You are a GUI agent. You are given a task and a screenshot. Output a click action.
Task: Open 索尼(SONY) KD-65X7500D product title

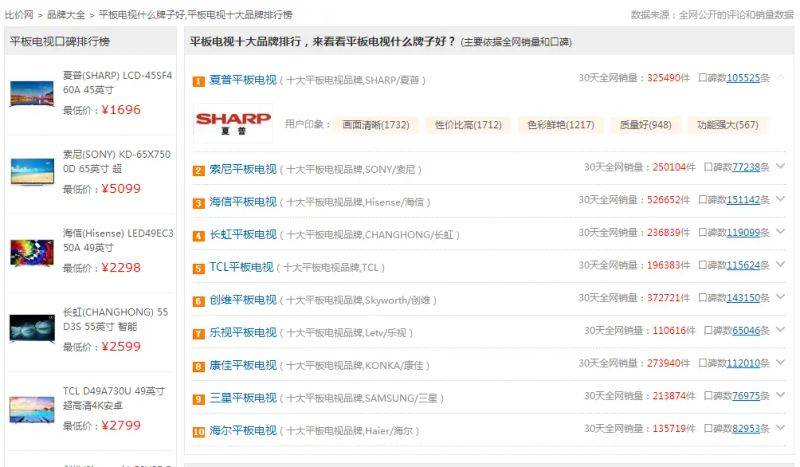[117, 161]
